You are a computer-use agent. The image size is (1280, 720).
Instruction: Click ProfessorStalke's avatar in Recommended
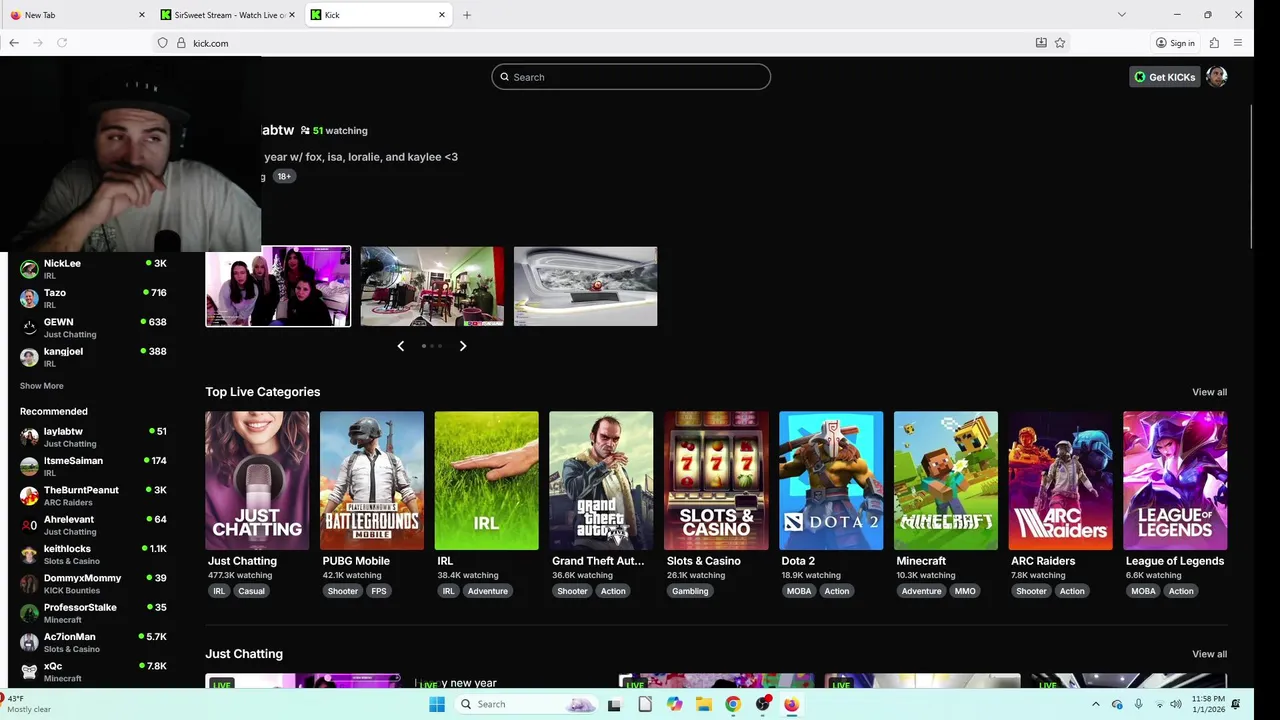pyautogui.click(x=29, y=613)
